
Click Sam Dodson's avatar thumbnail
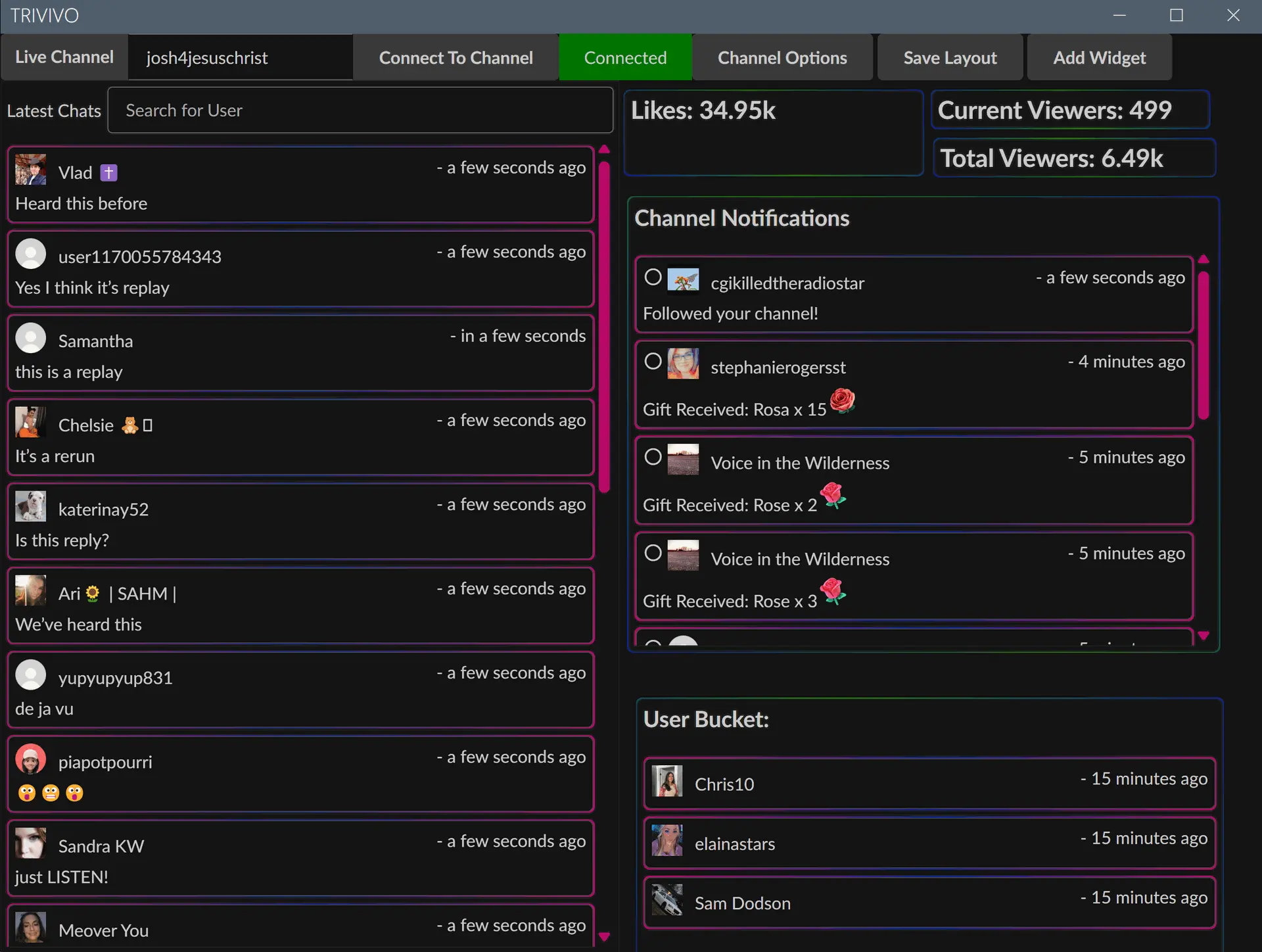(x=667, y=900)
